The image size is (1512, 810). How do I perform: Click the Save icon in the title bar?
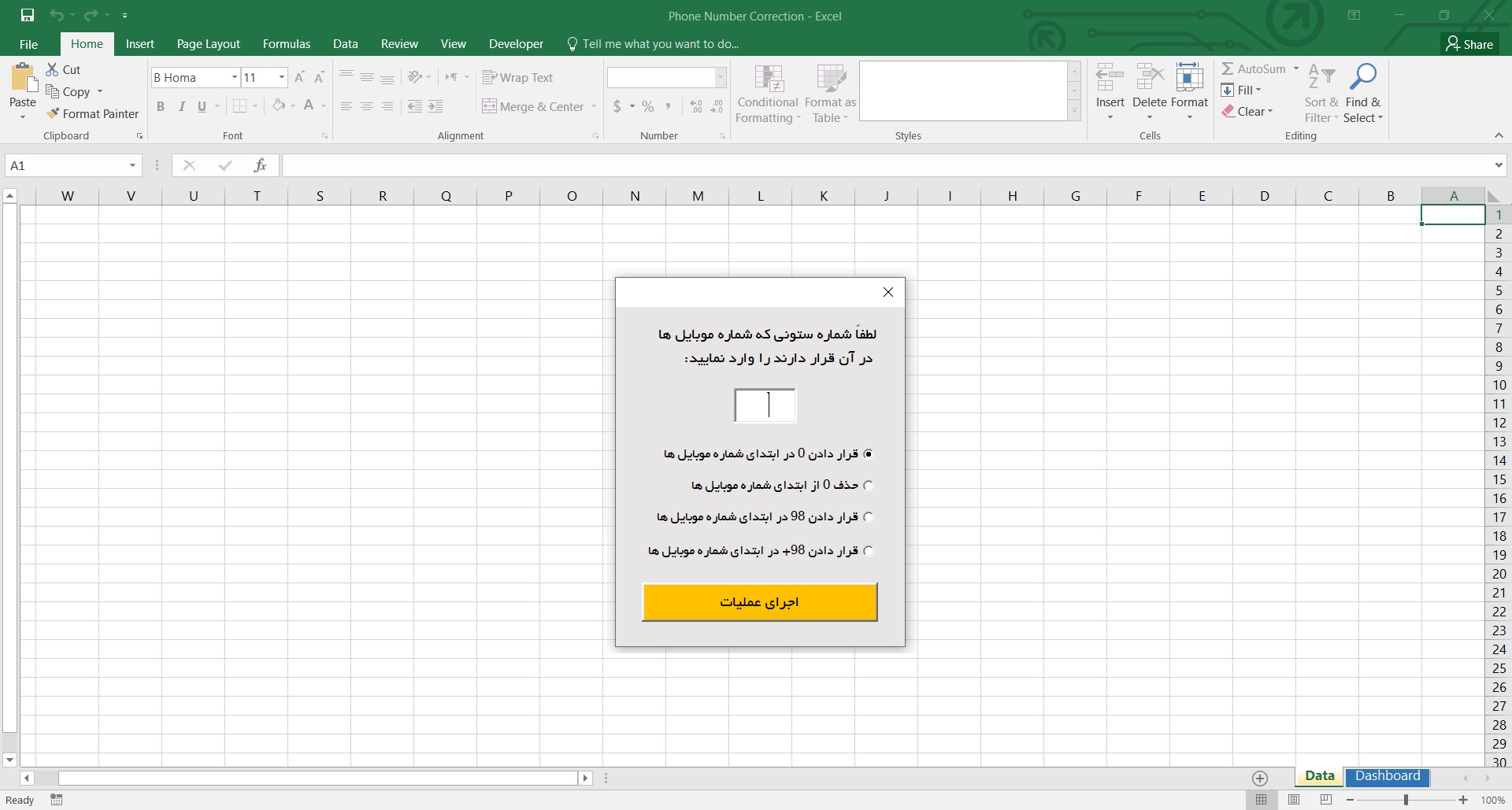[x=28, y=15]
